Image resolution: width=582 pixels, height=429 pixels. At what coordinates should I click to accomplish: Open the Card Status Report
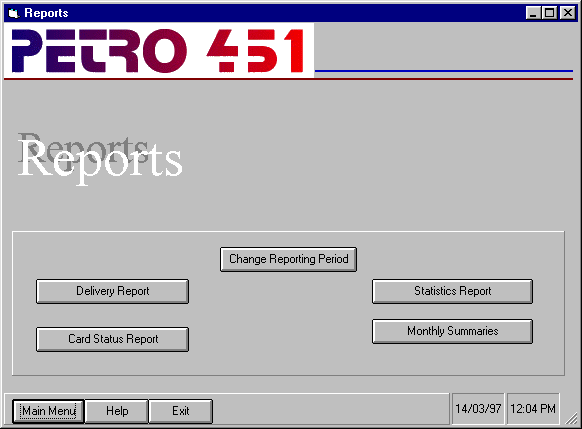[x=112, y=339]
